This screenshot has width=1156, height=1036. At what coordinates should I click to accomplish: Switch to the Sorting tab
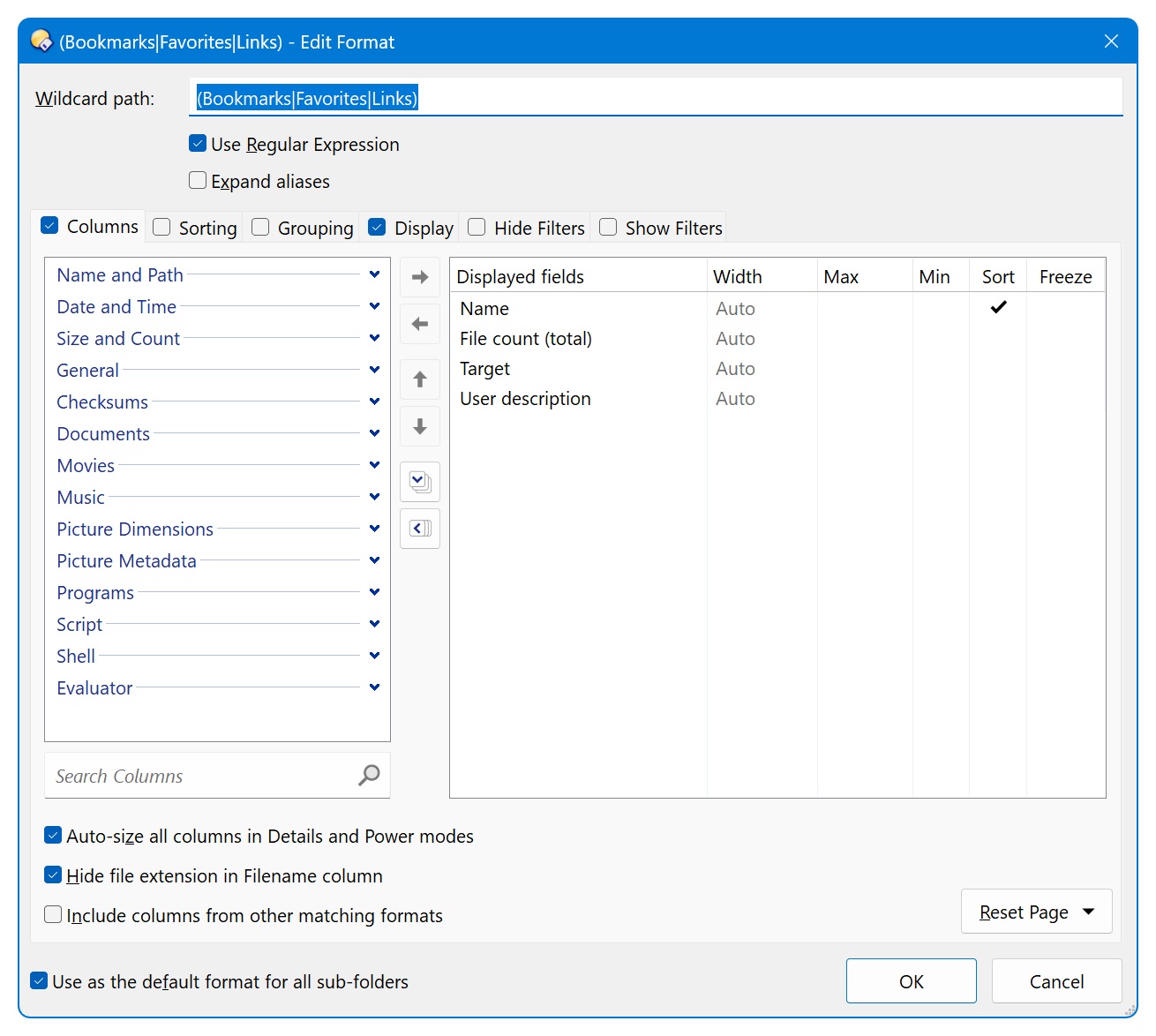[194, 227]
